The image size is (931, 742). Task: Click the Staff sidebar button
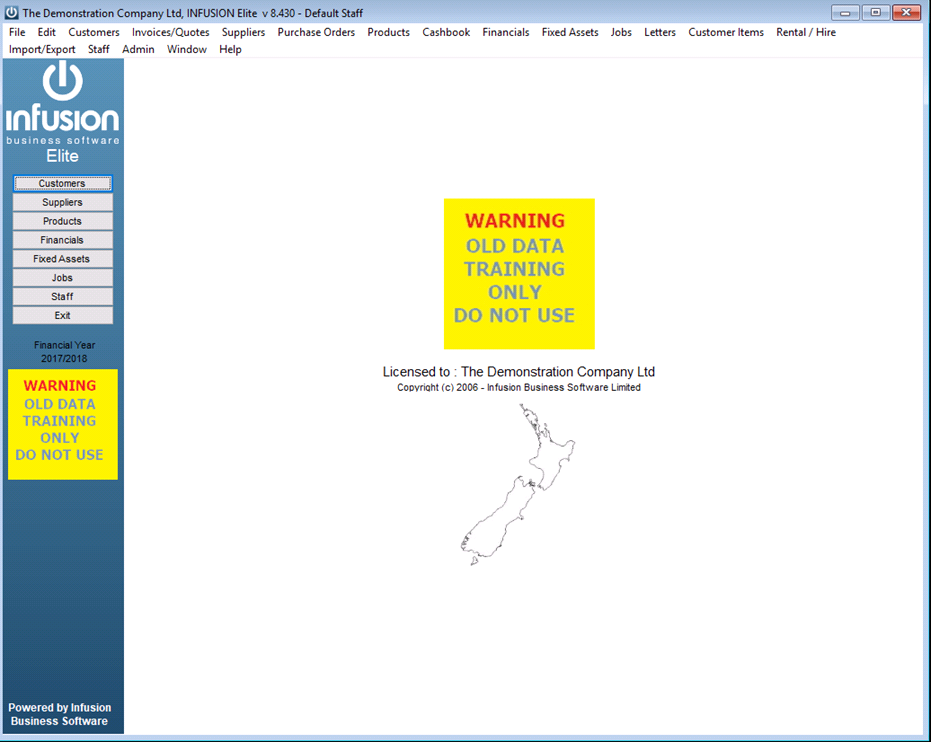(x=62, y=297)
